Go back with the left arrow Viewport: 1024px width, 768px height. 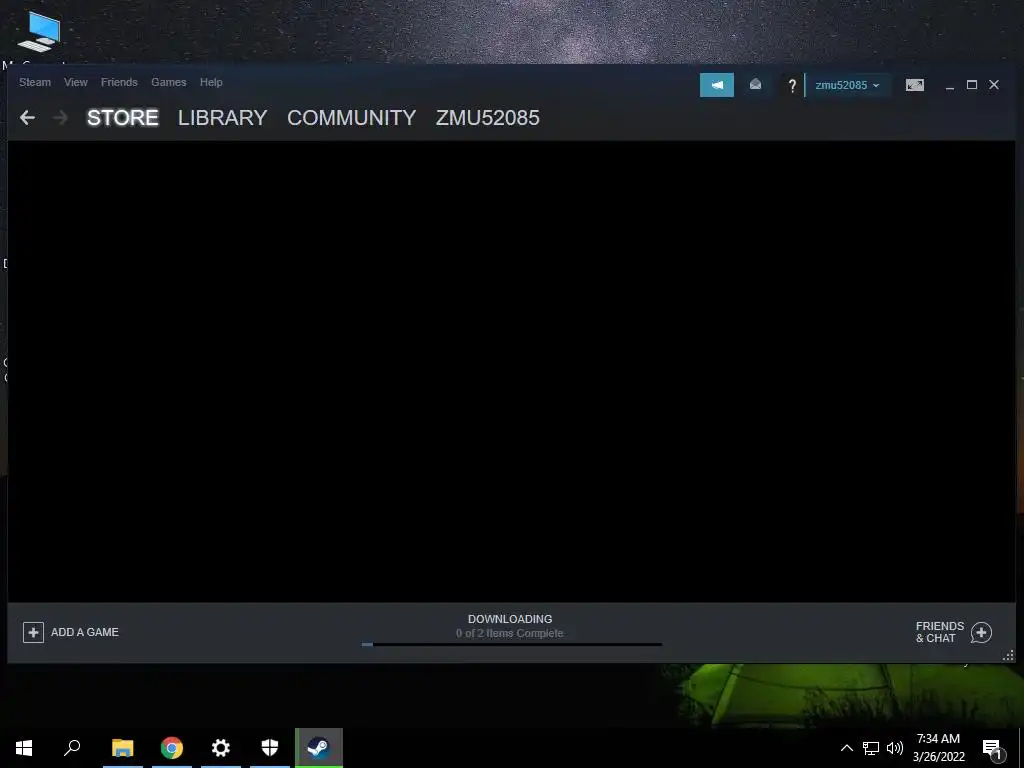click(27, 118)
